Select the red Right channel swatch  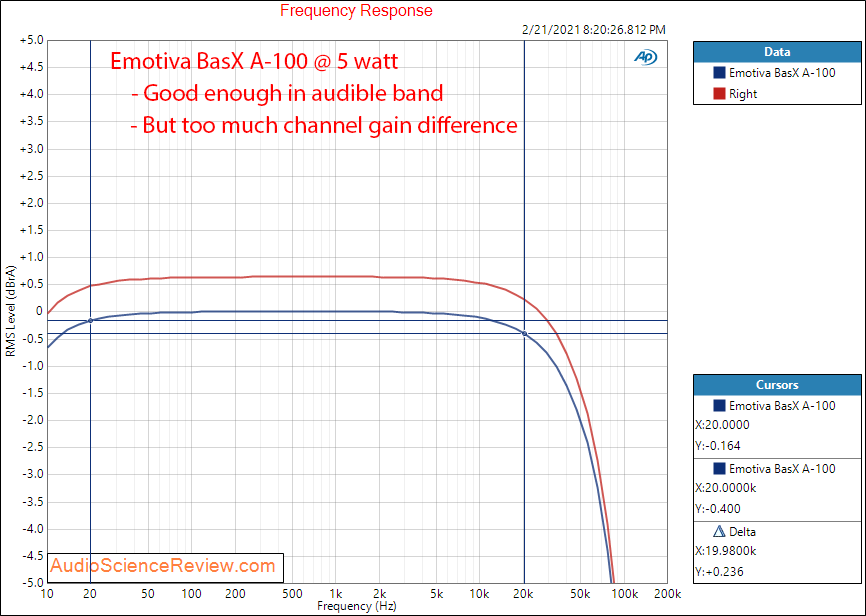719,93
